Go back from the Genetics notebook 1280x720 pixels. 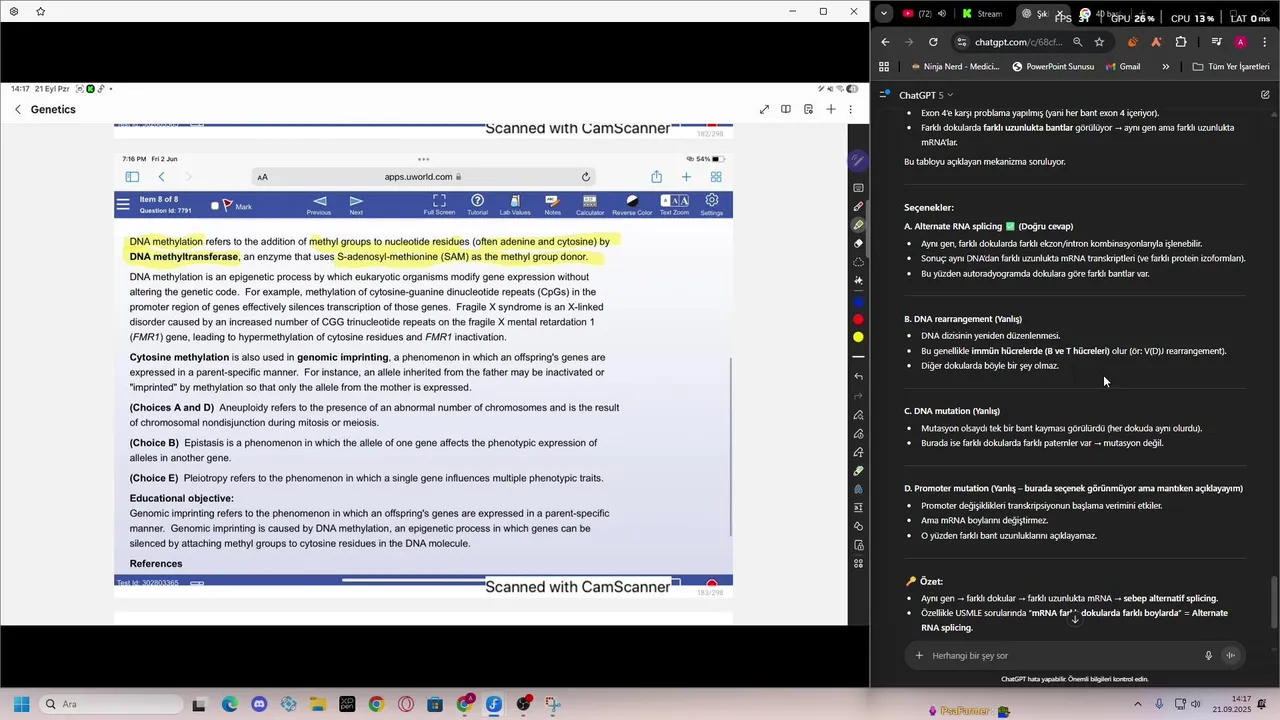(x=17, y=109)
